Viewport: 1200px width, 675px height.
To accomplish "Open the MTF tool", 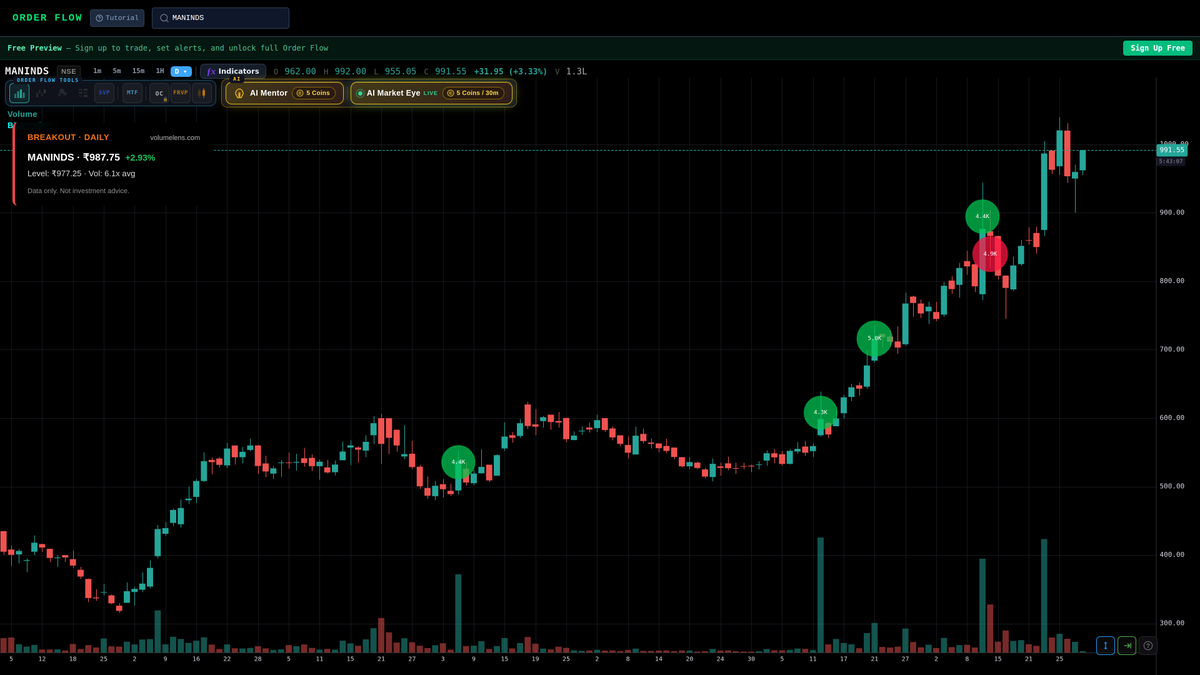I will [132, 93].
